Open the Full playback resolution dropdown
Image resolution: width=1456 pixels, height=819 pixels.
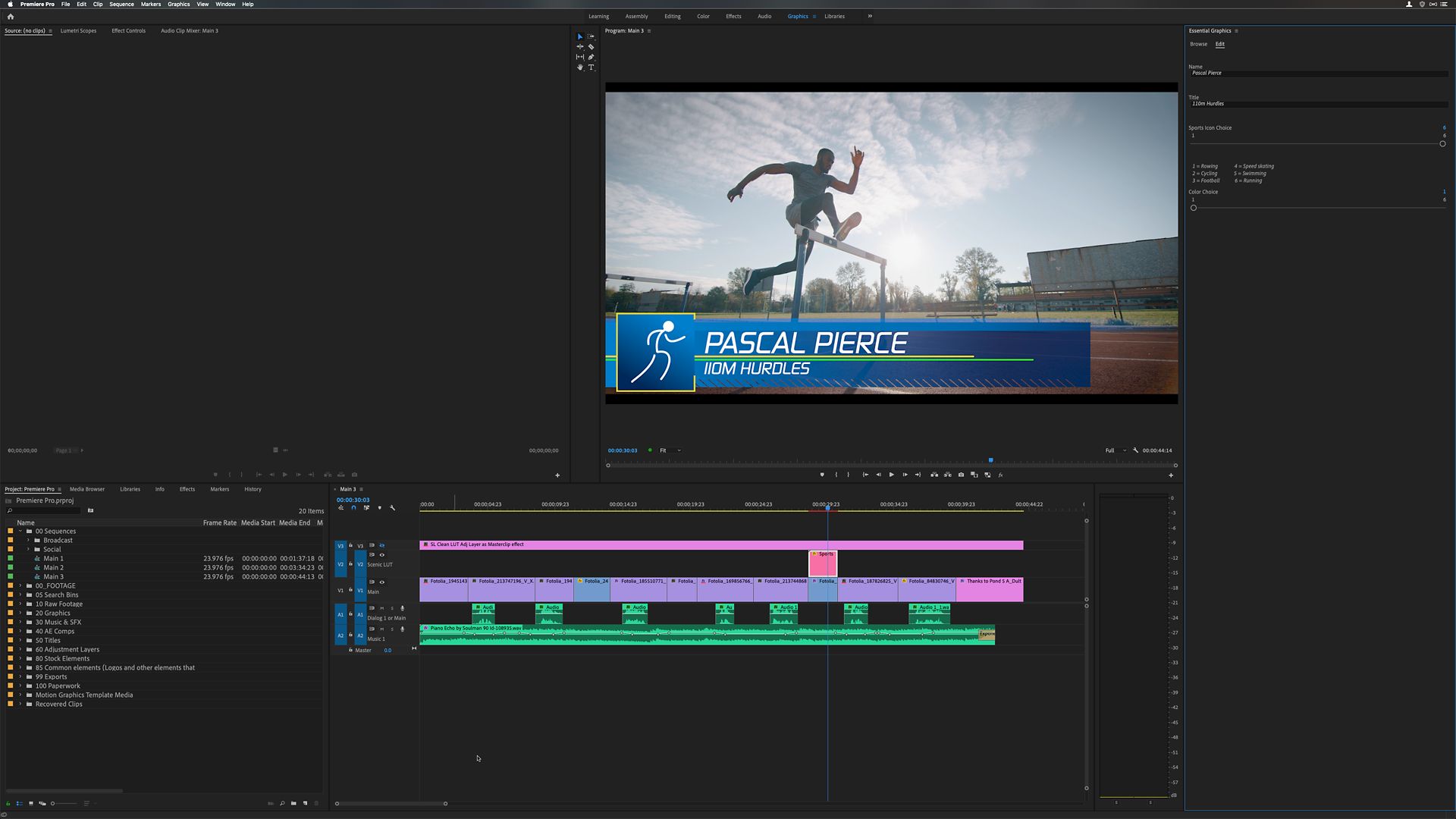(x=1113, y=450)
